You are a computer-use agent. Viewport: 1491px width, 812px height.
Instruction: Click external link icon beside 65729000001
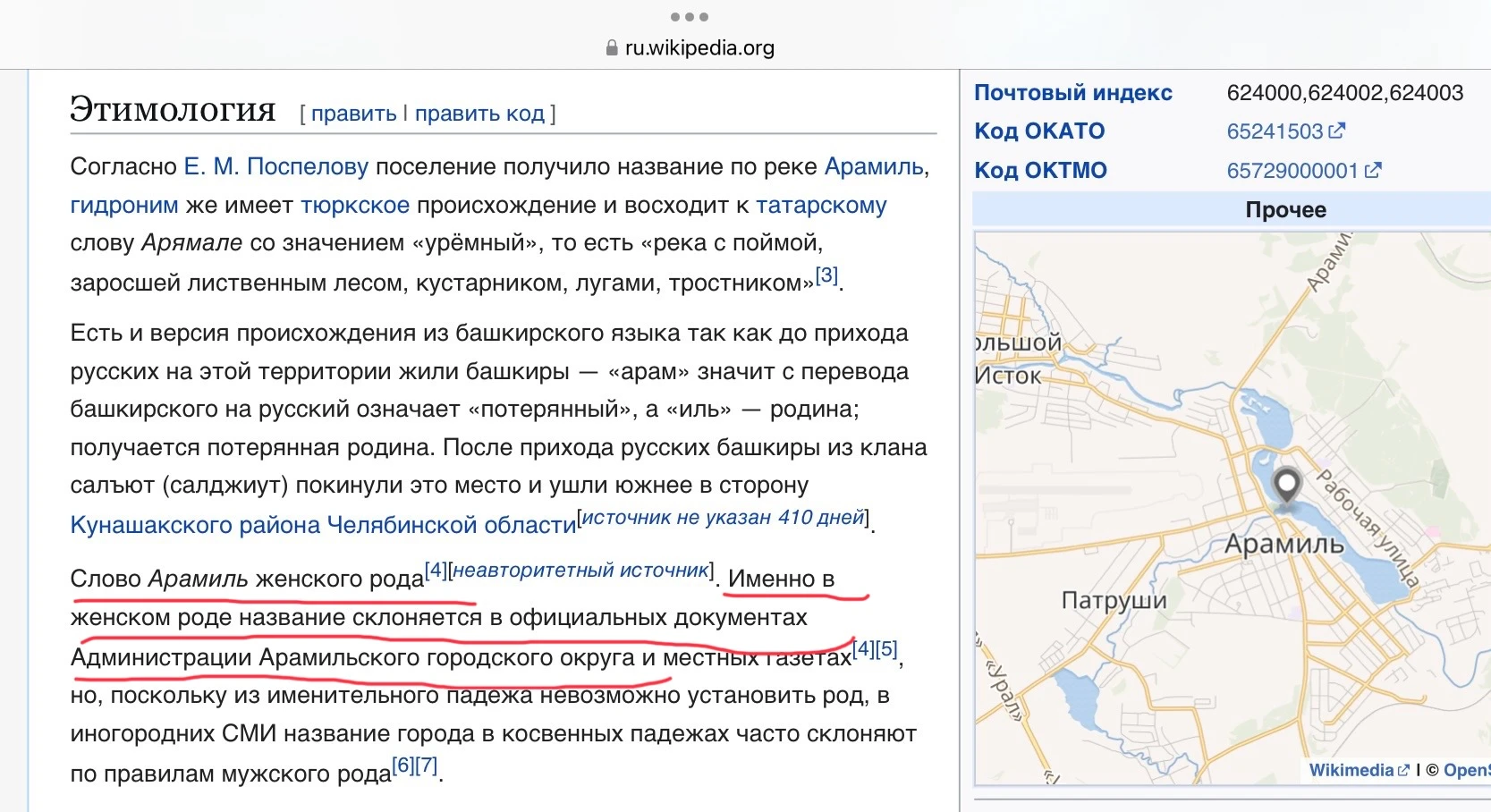(1373, 170)
